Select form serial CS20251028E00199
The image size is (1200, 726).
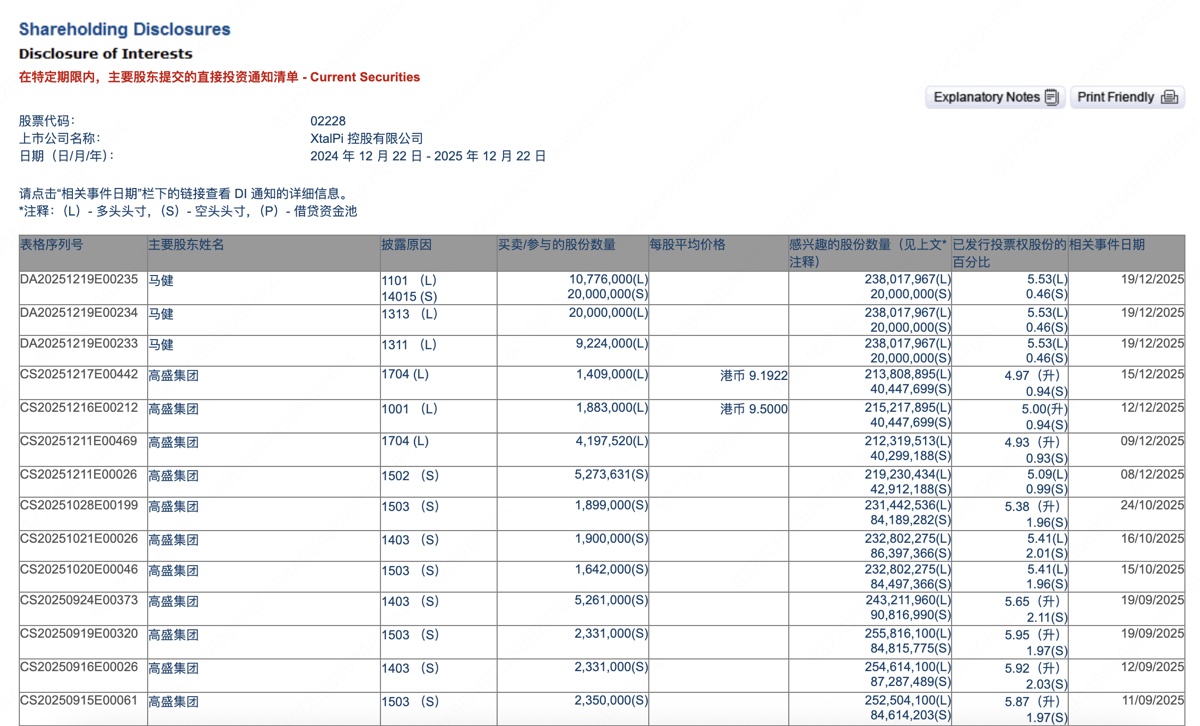tap(79, 507)
